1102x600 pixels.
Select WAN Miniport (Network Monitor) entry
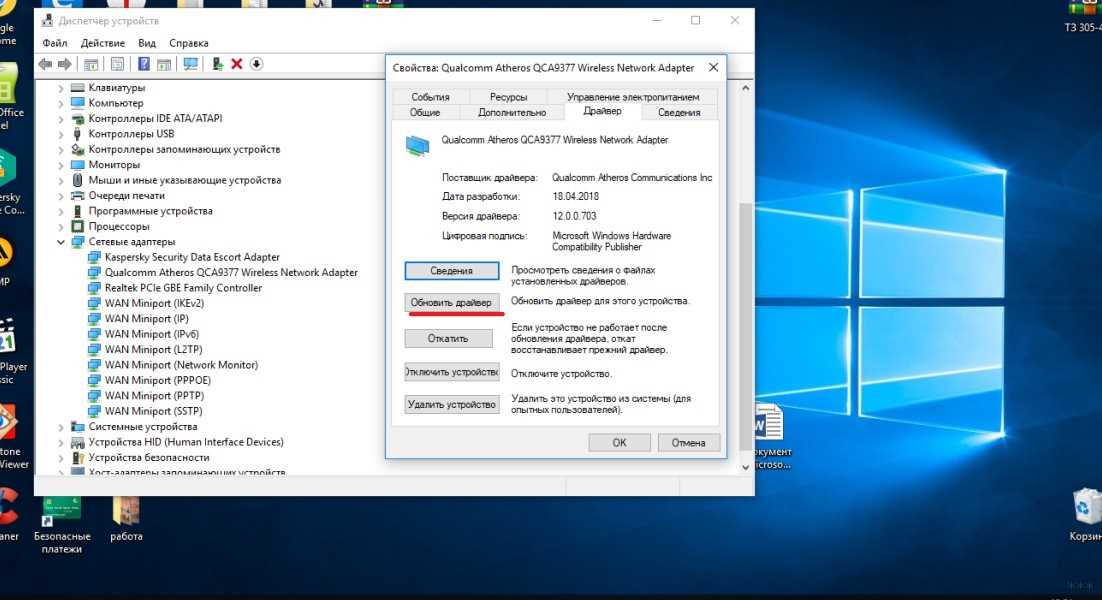click(181, 365)
